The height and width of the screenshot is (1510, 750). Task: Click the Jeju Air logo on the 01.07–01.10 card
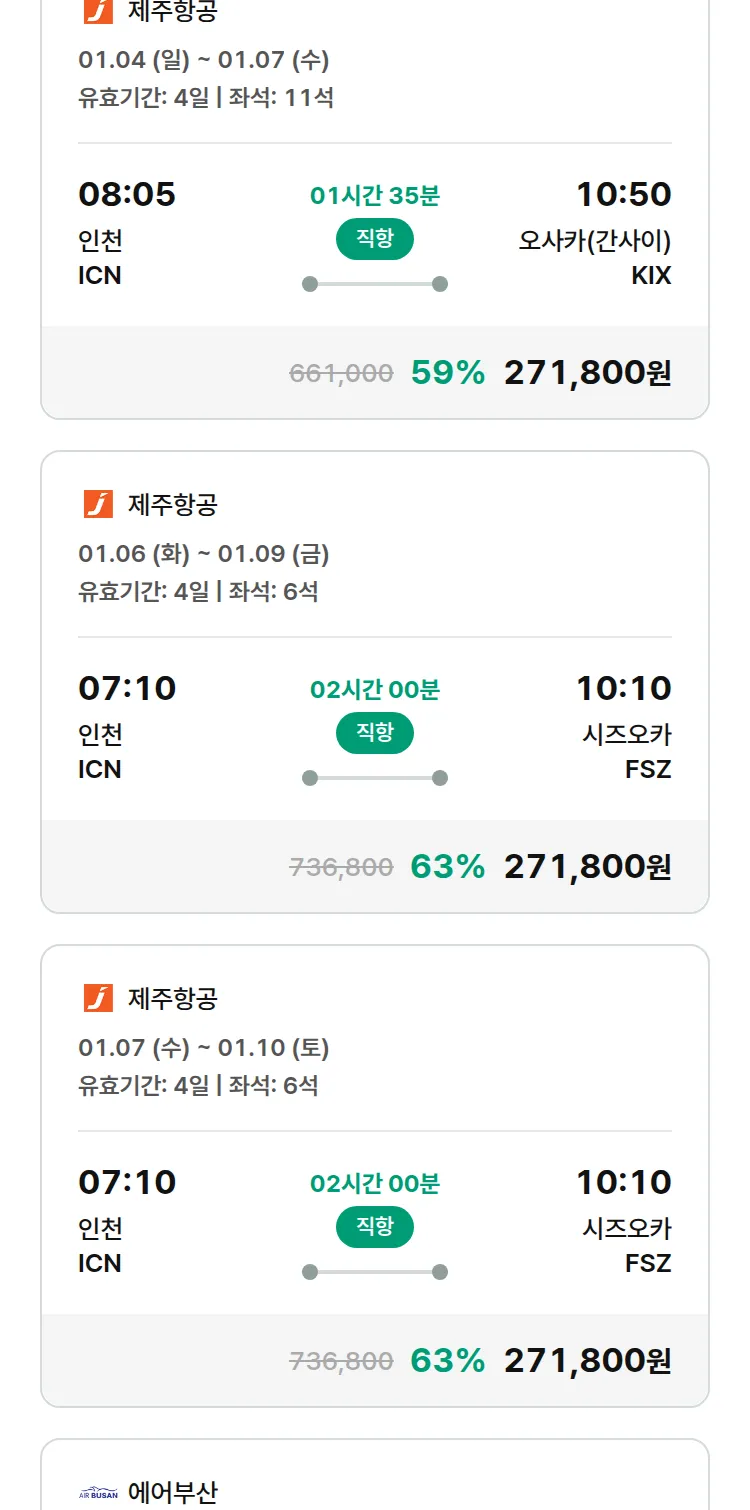click(x=98, y=998)
